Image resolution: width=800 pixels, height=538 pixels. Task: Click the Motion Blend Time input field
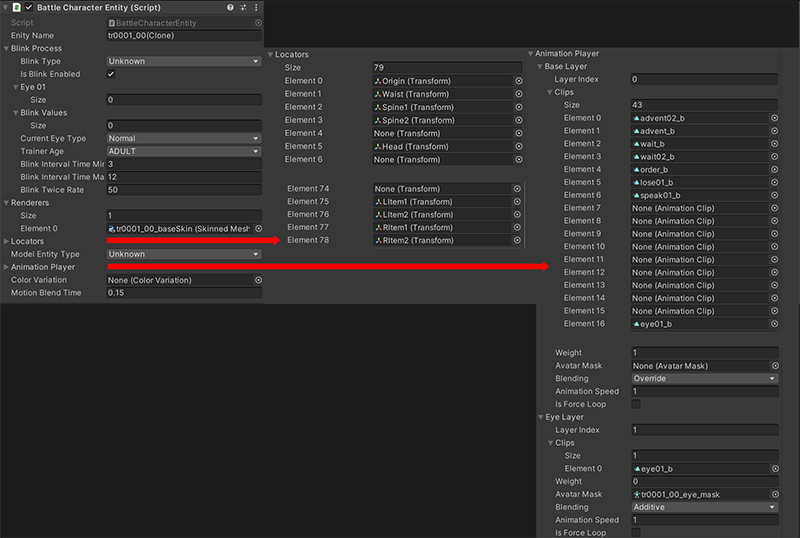pyautogui.click(x=184, y=293)
